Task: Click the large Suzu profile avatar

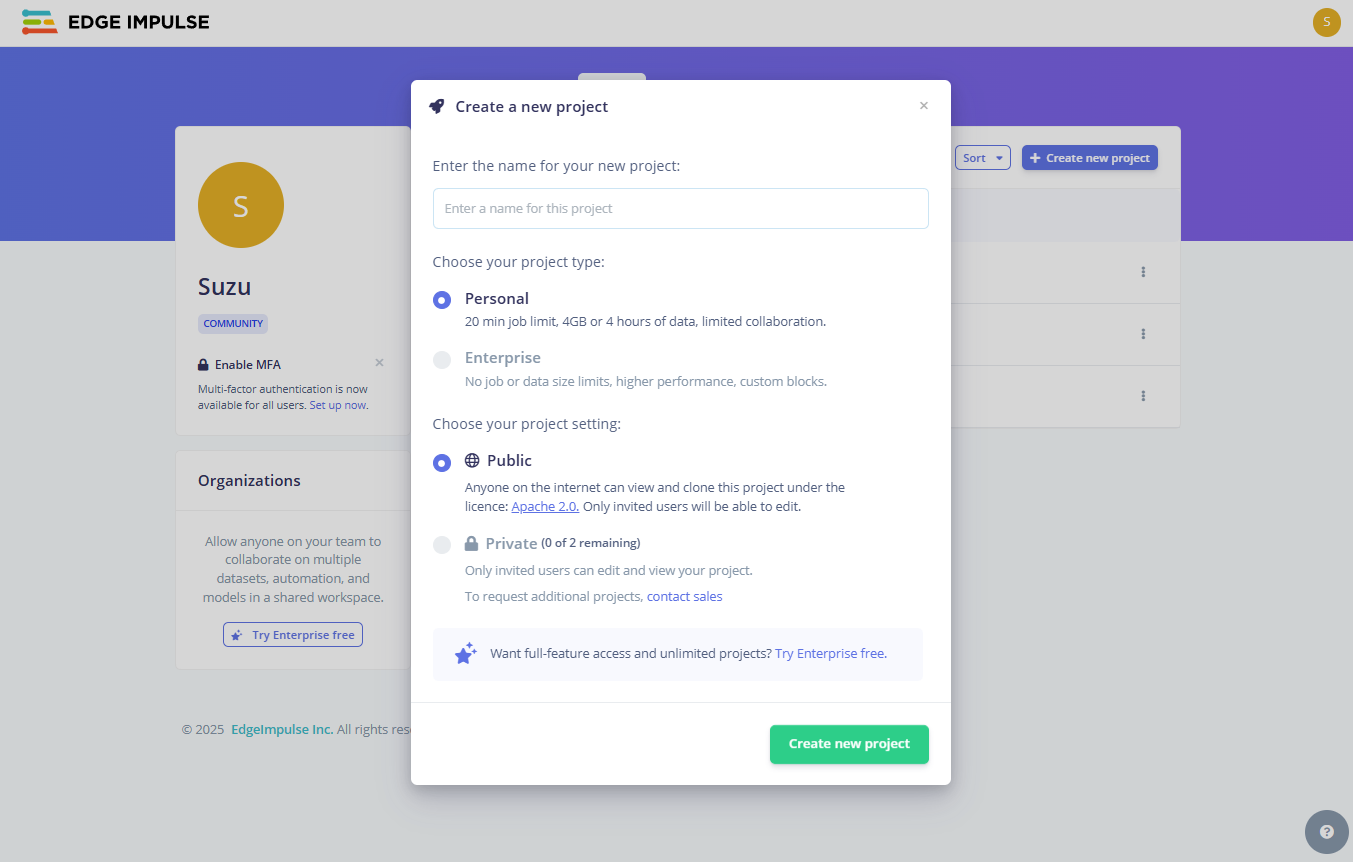Action: point(241,205)
